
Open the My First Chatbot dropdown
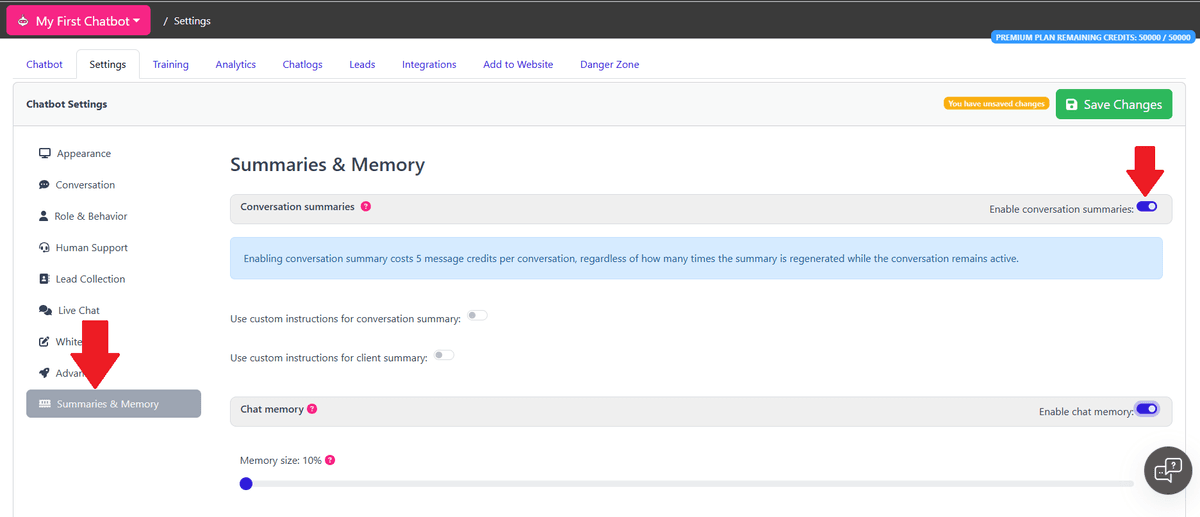[x=78, y=21]
